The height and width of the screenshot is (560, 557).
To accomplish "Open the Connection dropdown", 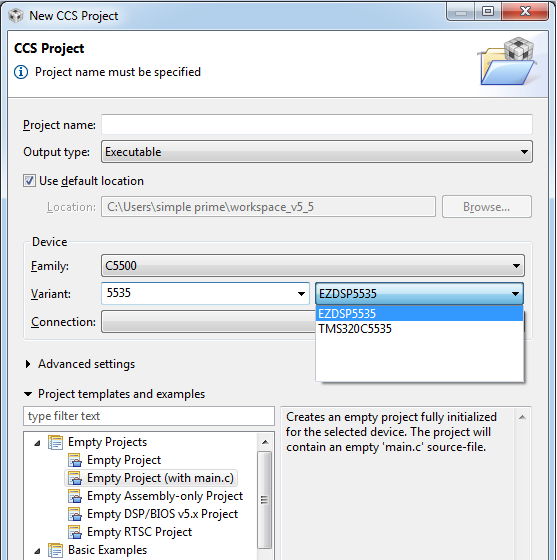I will click(x=209, y=322).
